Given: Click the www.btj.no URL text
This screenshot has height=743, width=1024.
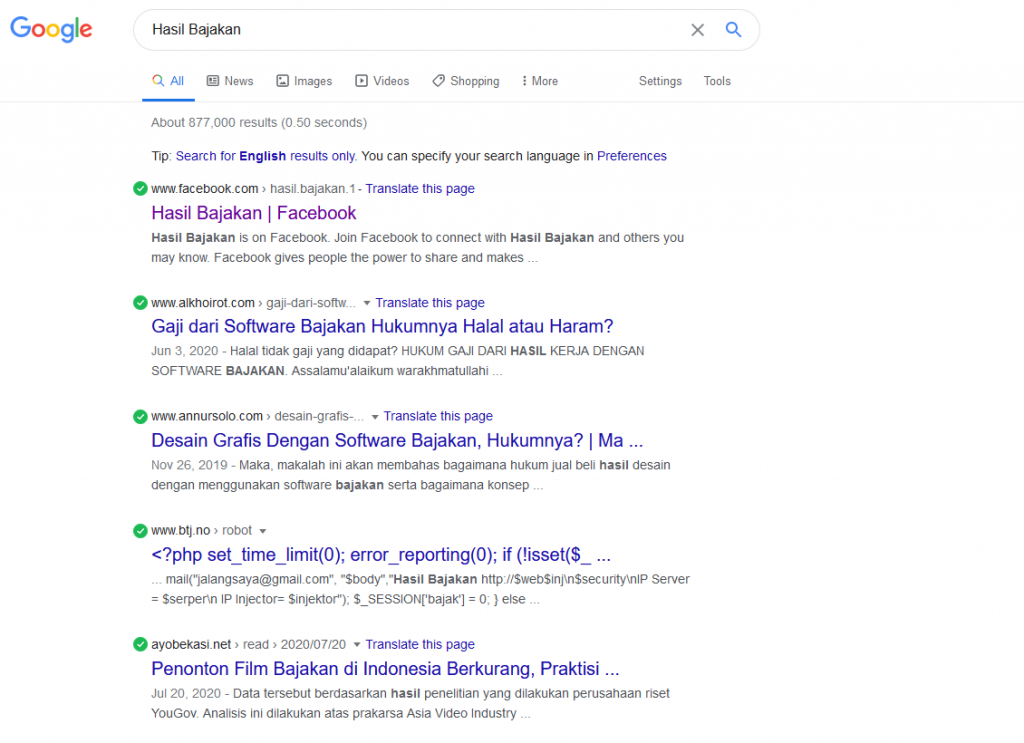Looking at the screenshot, I should 180,531.
